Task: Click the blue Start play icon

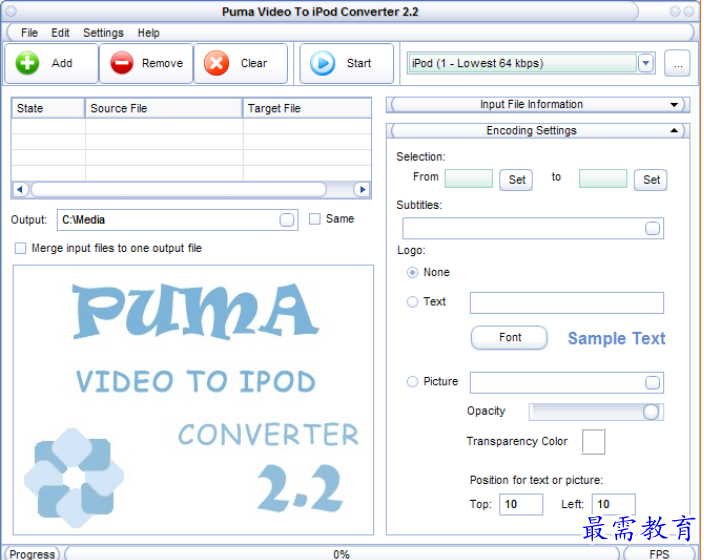Action: click(x=322, y=63)
